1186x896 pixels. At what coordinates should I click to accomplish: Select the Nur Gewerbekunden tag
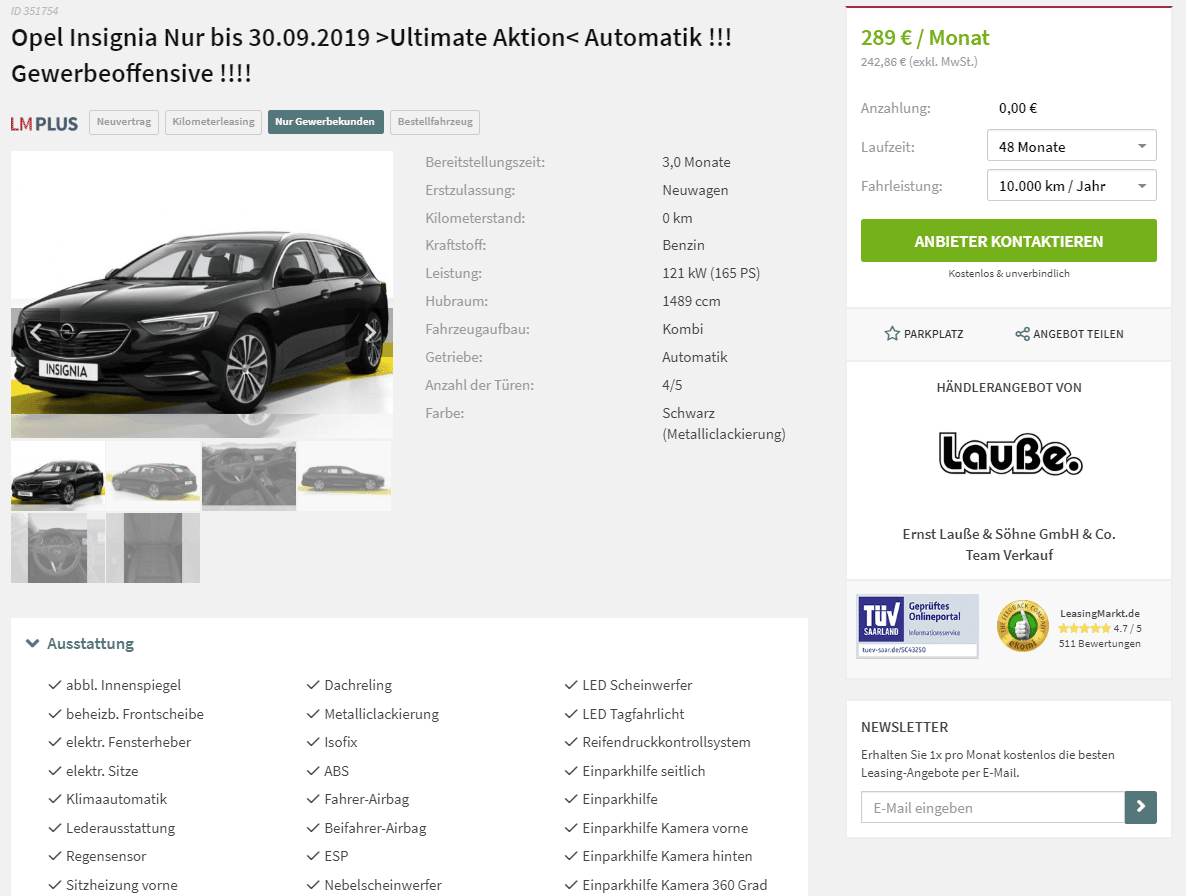(x=325, y=122)
